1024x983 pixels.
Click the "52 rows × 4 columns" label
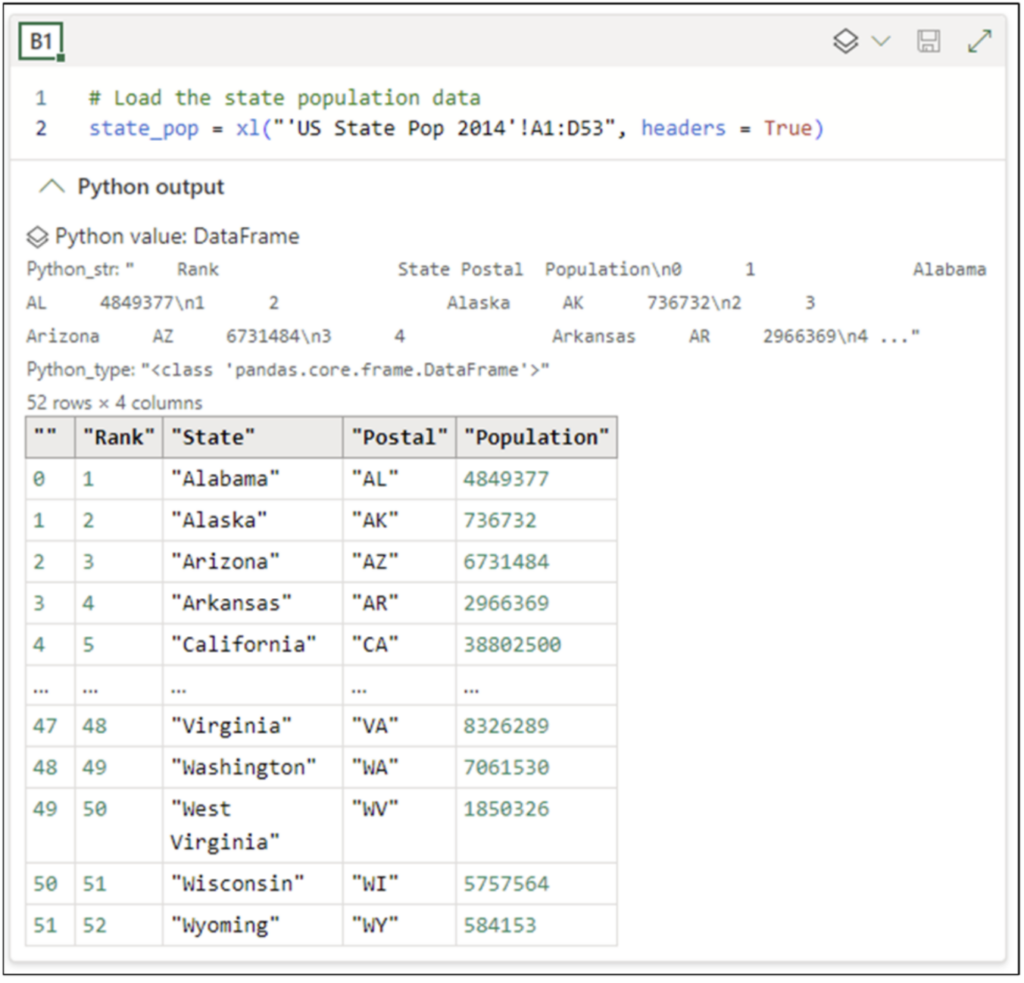(114, 403)
